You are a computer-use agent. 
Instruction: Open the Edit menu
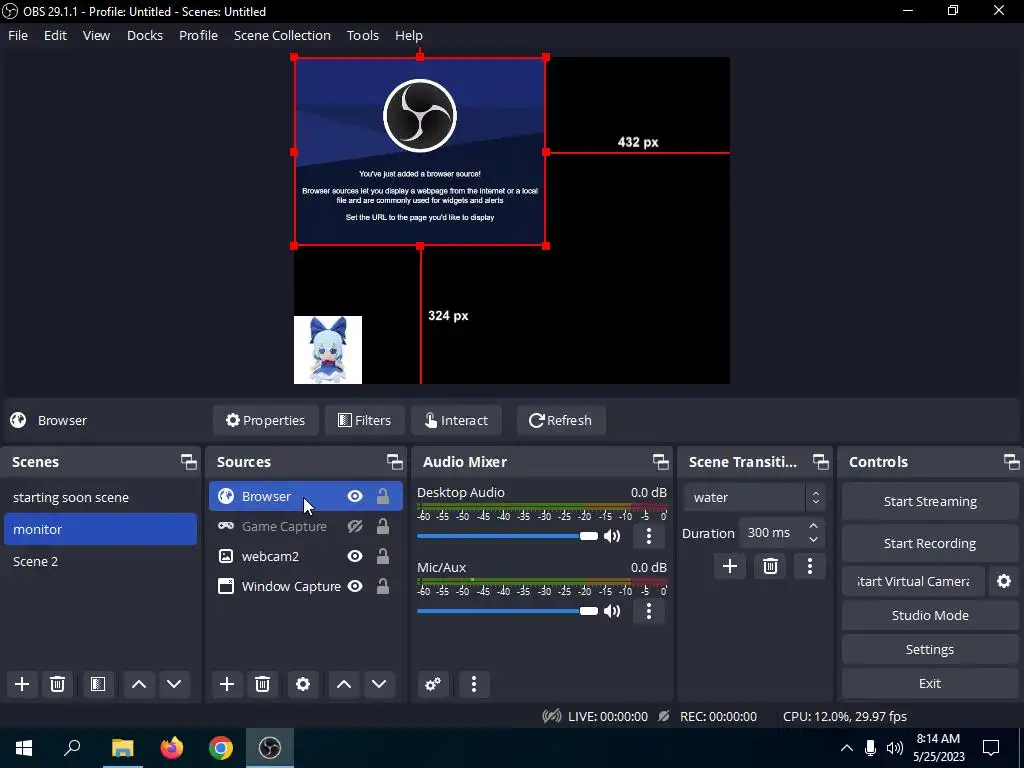pyautogui.click(x=56, y=35)
